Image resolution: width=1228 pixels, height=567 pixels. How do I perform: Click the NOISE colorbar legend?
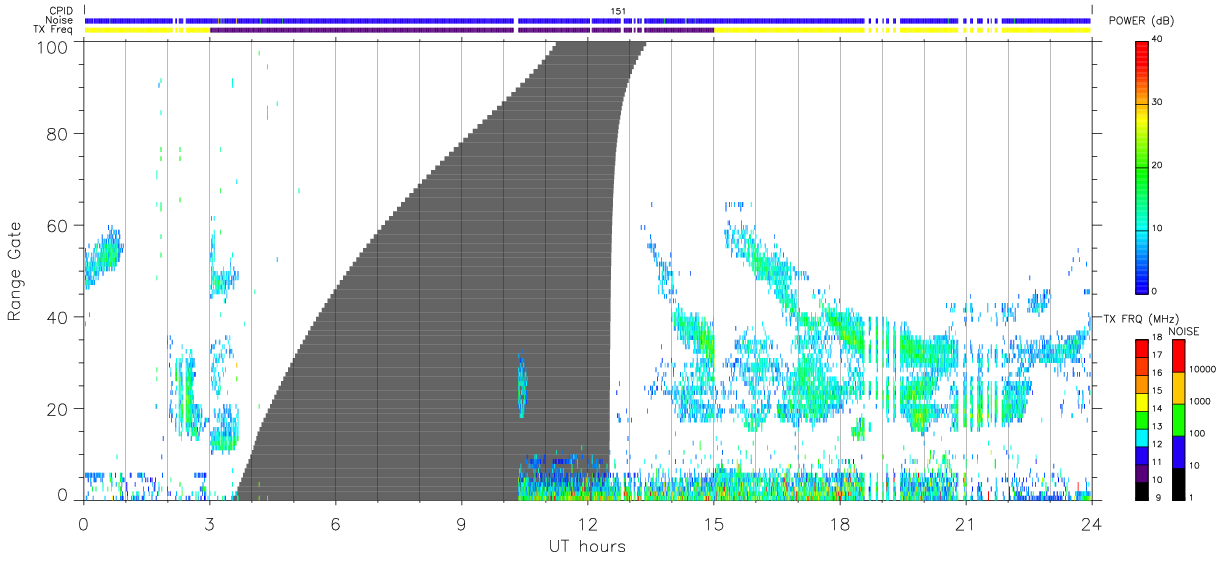(x=1178, y=418)
